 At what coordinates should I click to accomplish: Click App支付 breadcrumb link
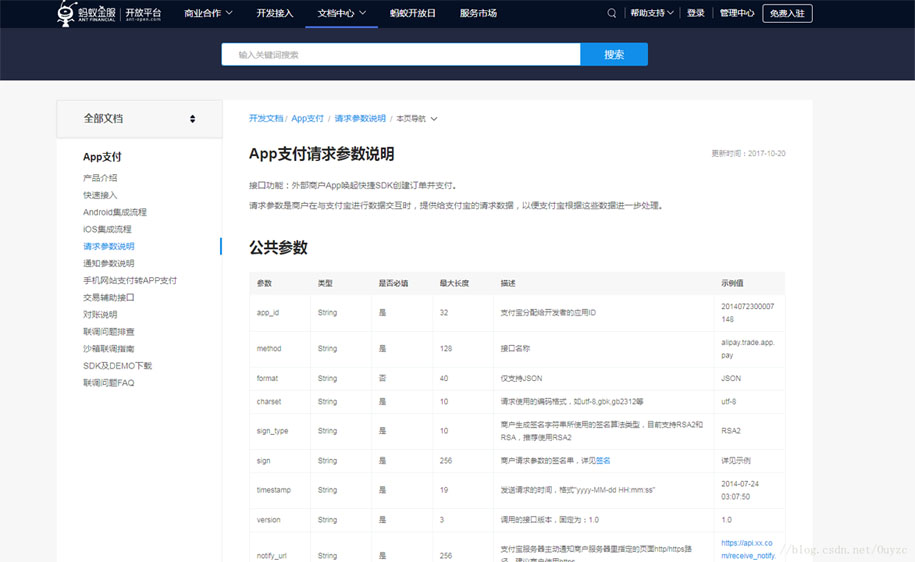pos(307,119)
